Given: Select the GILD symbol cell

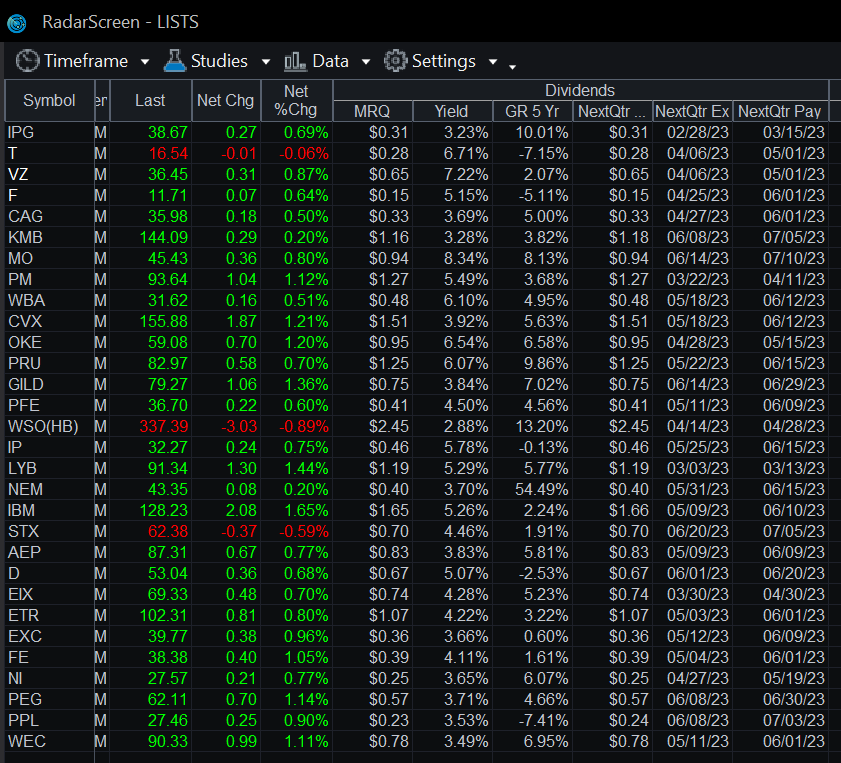Looking at the screenshot, I should click(x=49, y=384).
